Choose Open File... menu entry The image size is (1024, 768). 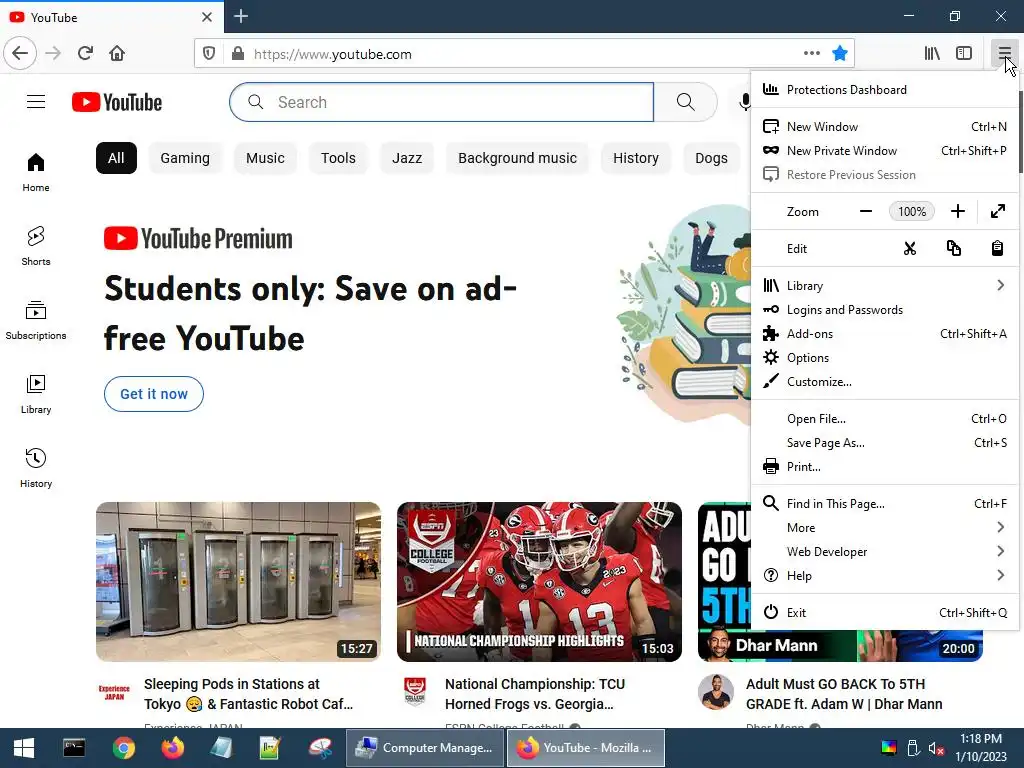coord(885,419)
